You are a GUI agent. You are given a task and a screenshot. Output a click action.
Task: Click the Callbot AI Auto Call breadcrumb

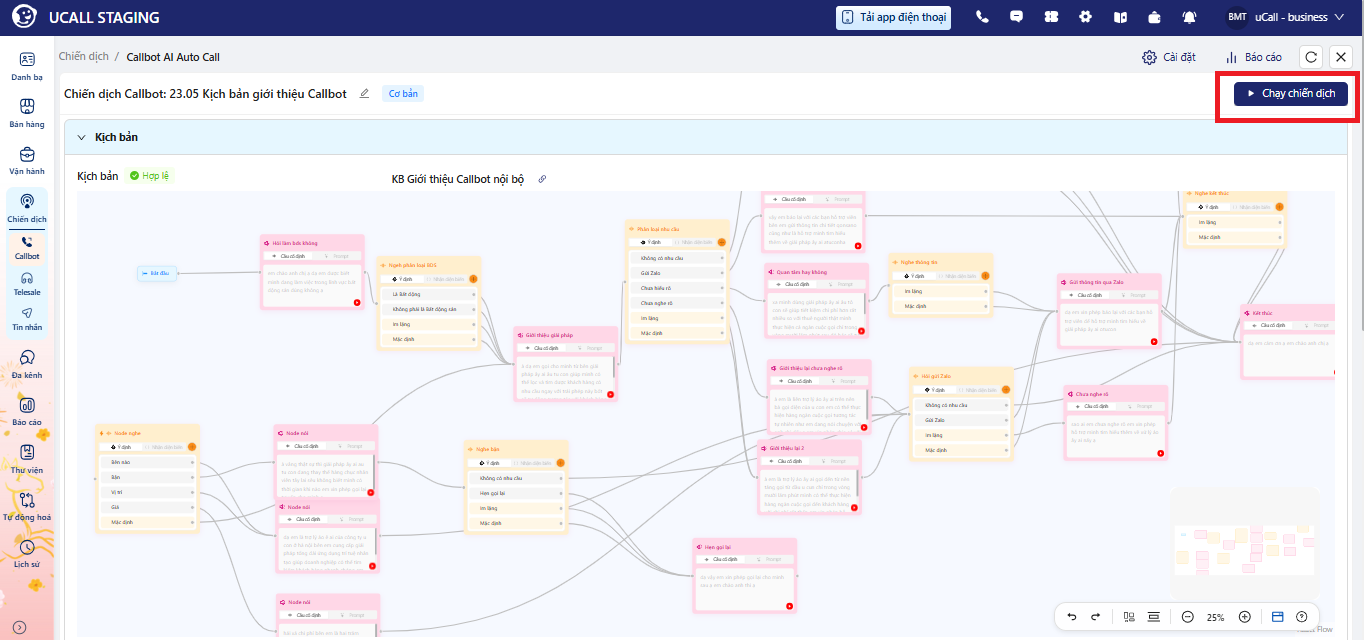(x=173, y=57)
